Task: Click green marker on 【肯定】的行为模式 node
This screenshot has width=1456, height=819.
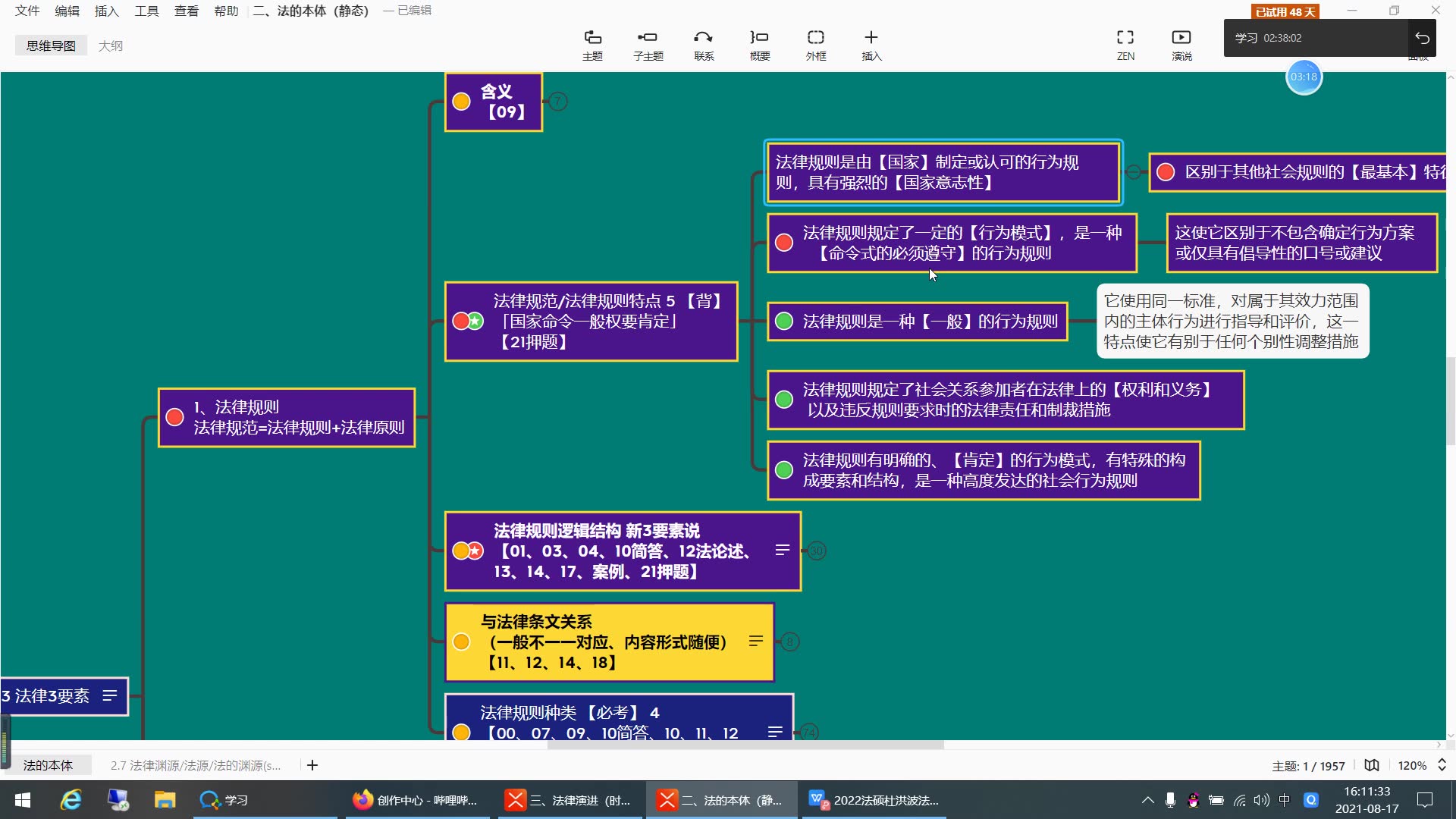Action: coord(784,470)
